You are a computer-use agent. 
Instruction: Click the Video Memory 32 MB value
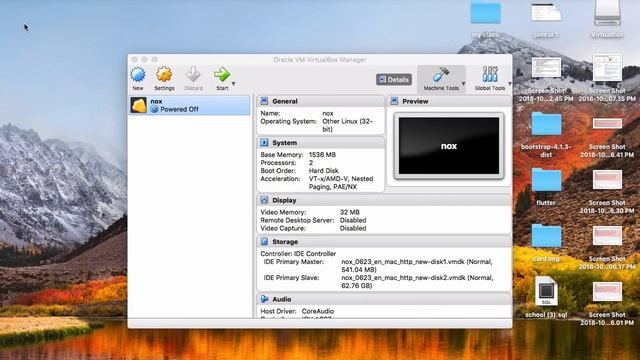(349, 212)
